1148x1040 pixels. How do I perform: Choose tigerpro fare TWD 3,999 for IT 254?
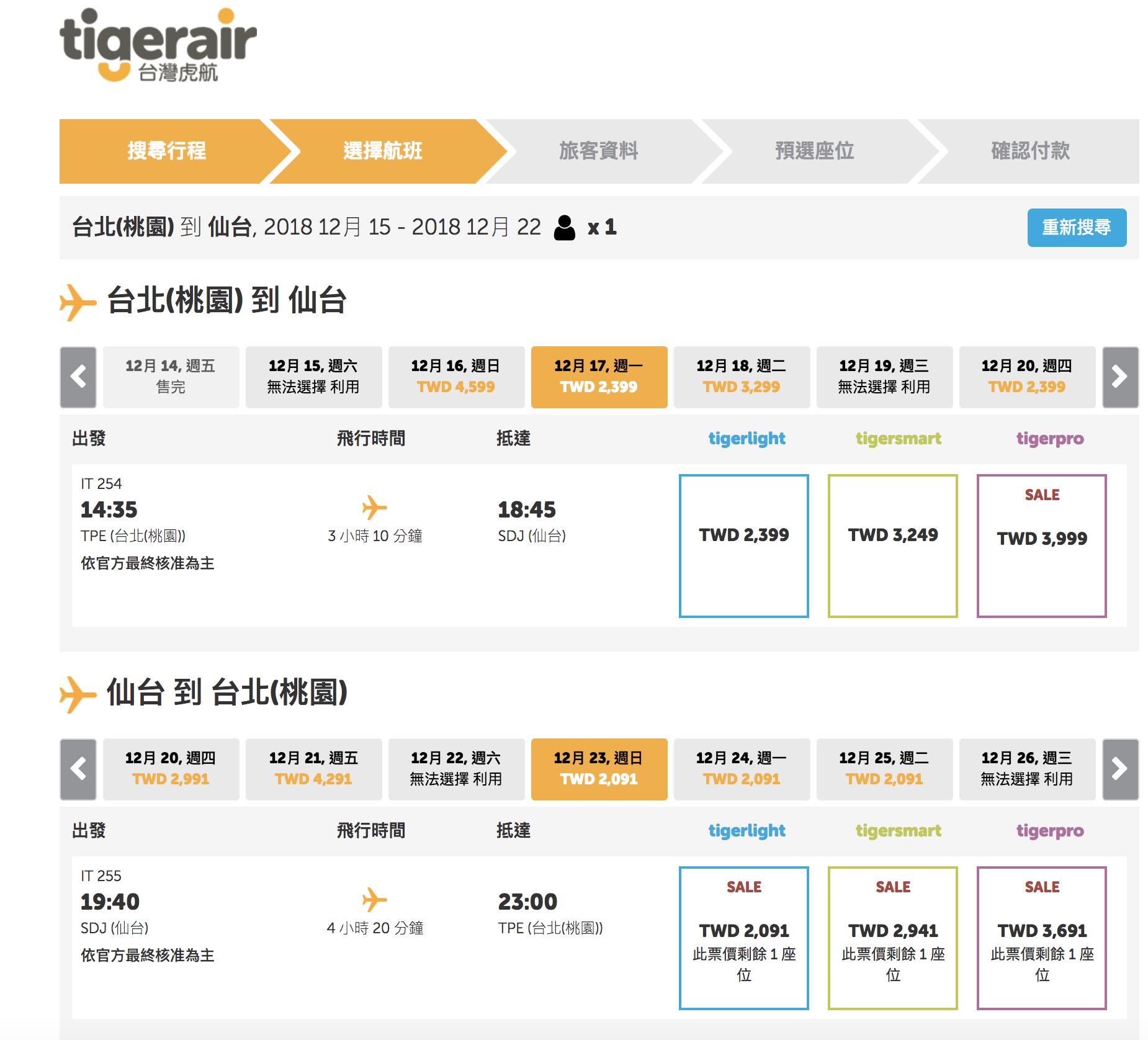click(1042, 546)
